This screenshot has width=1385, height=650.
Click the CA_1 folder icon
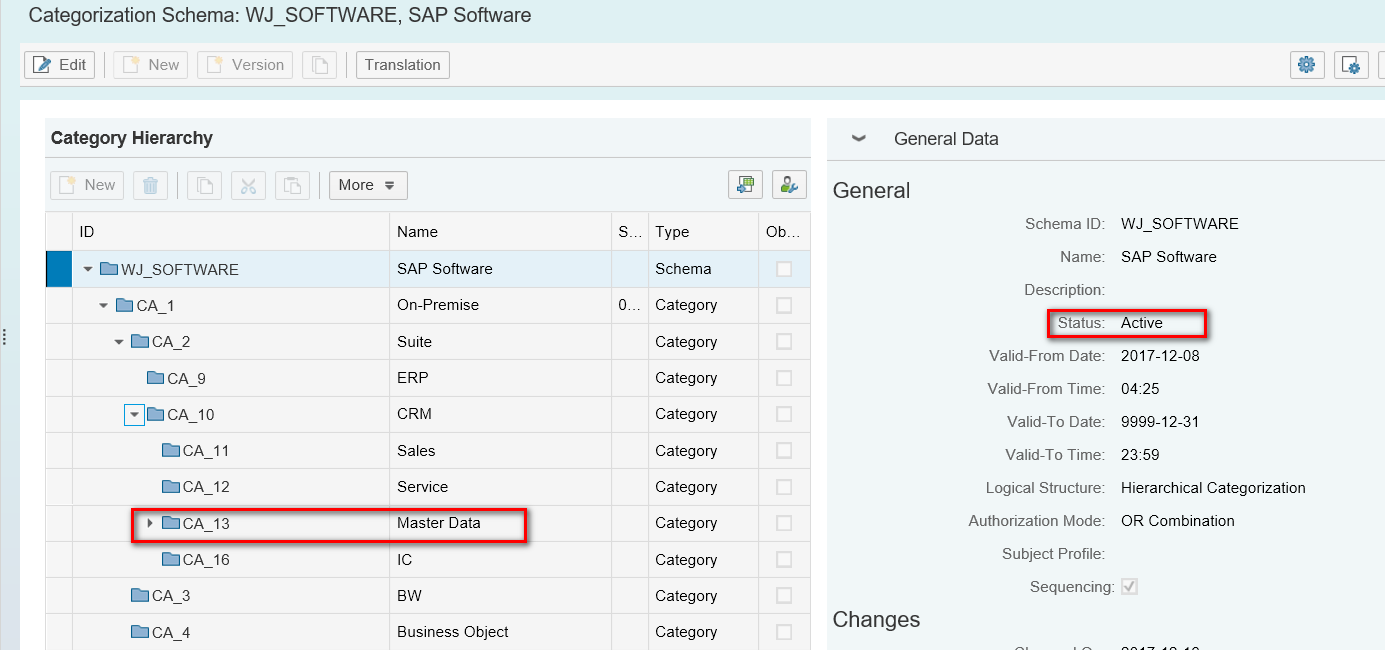pos(125,305)
